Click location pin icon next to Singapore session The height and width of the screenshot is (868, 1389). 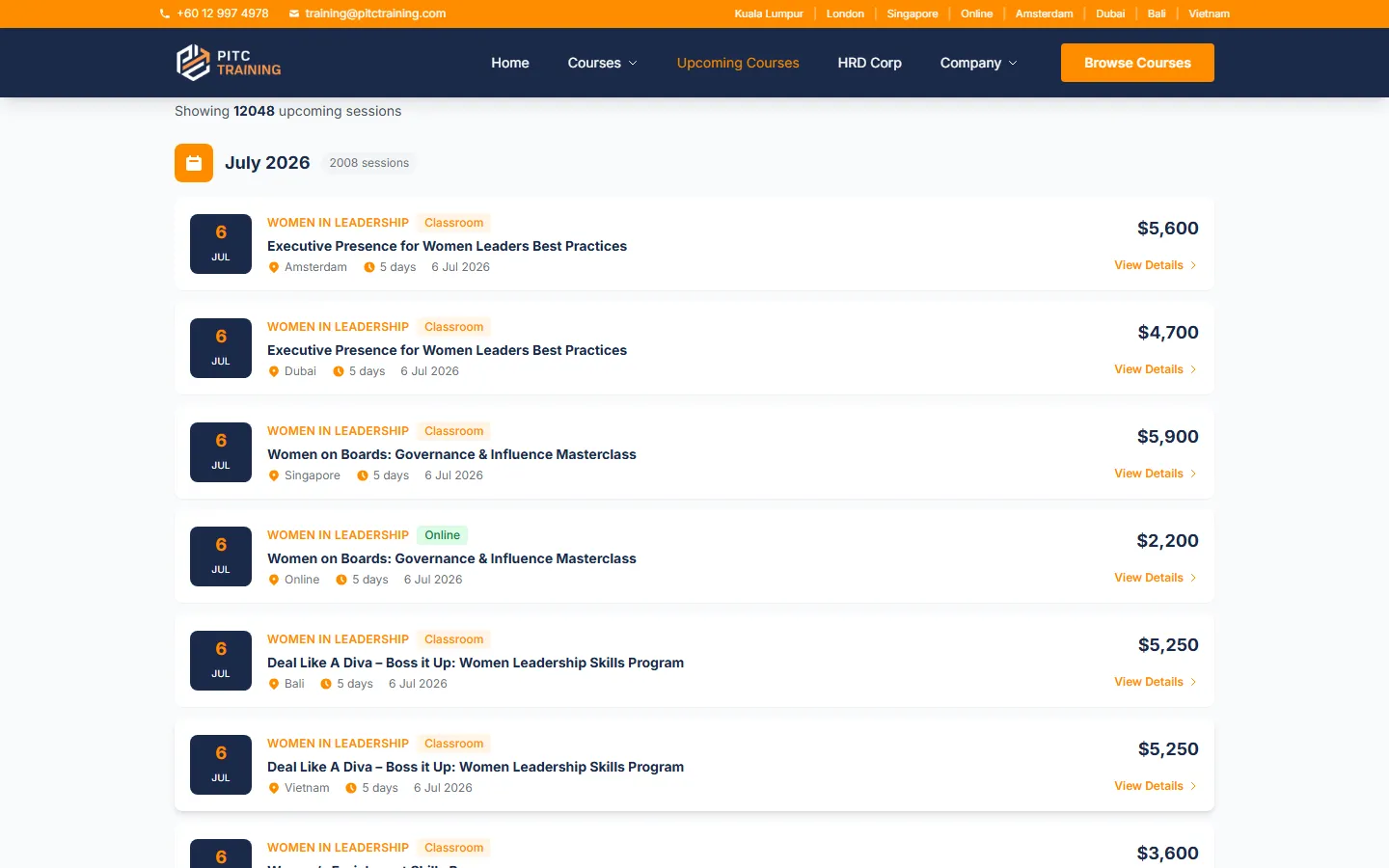click(x=274, y=475)
